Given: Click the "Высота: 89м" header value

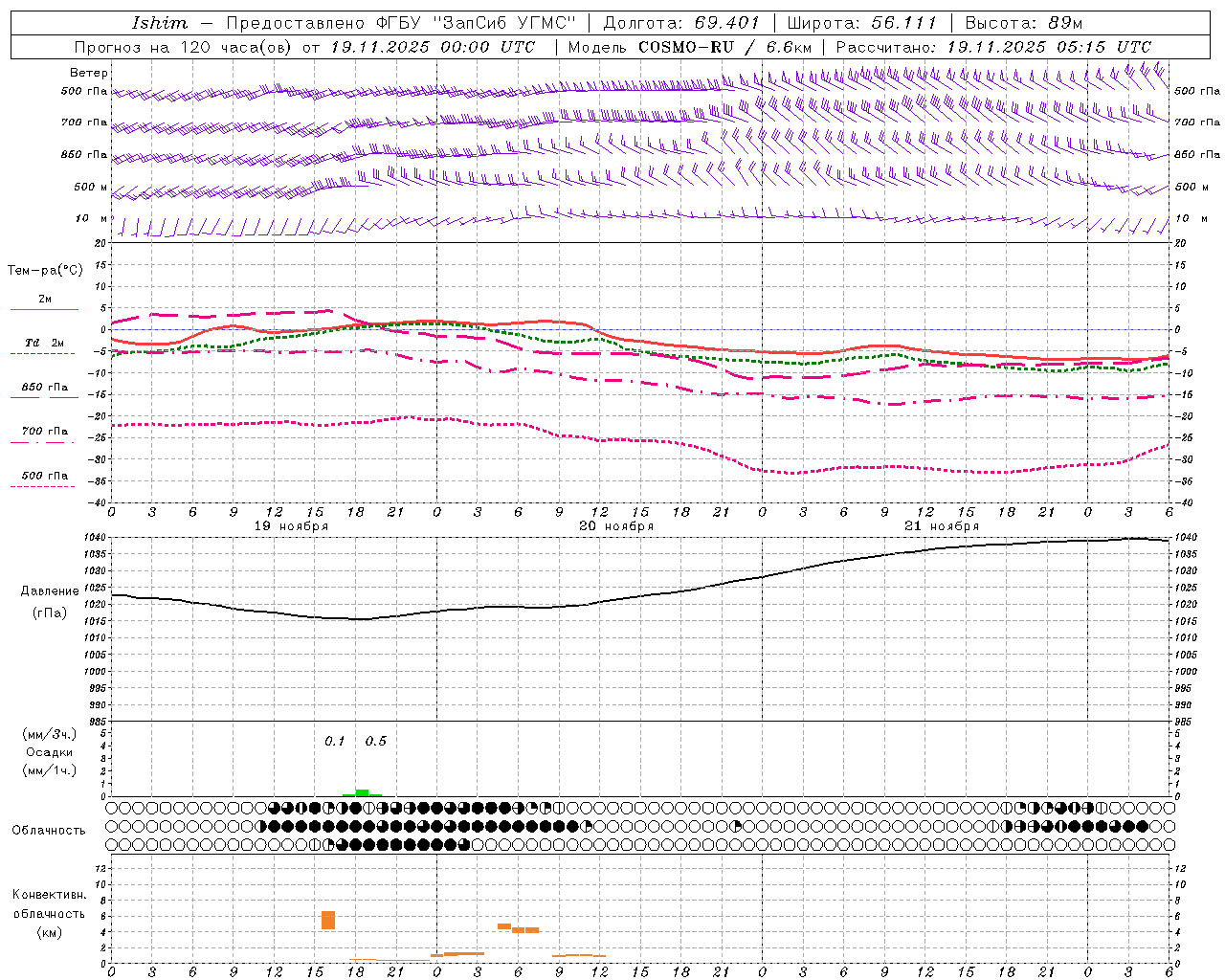Looking at the screenshot, I should pyautogui.click(x=1024, y=23).
